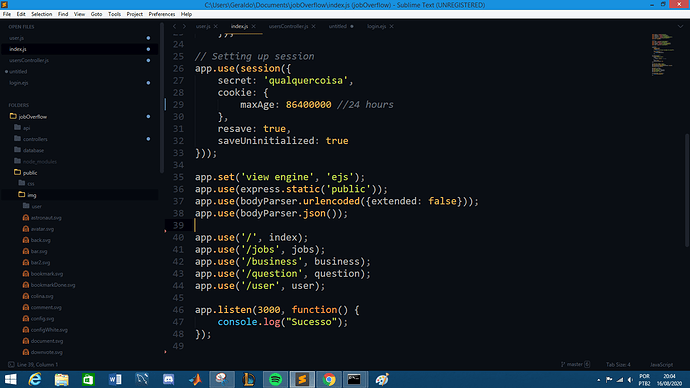Open avatar.svg file icon
690x388 pixels.
26,229
